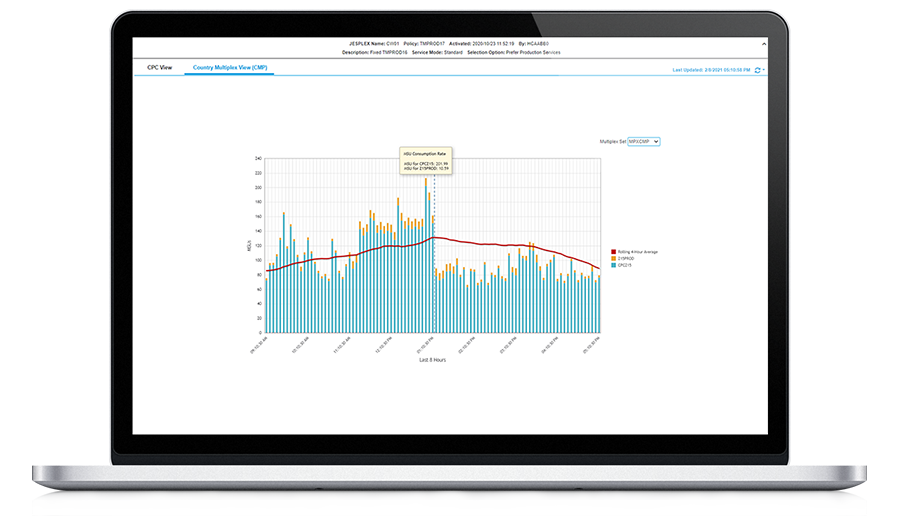Switch to the CPC View tab
This screenshot has height=516, width=900.
coord(160,68)
